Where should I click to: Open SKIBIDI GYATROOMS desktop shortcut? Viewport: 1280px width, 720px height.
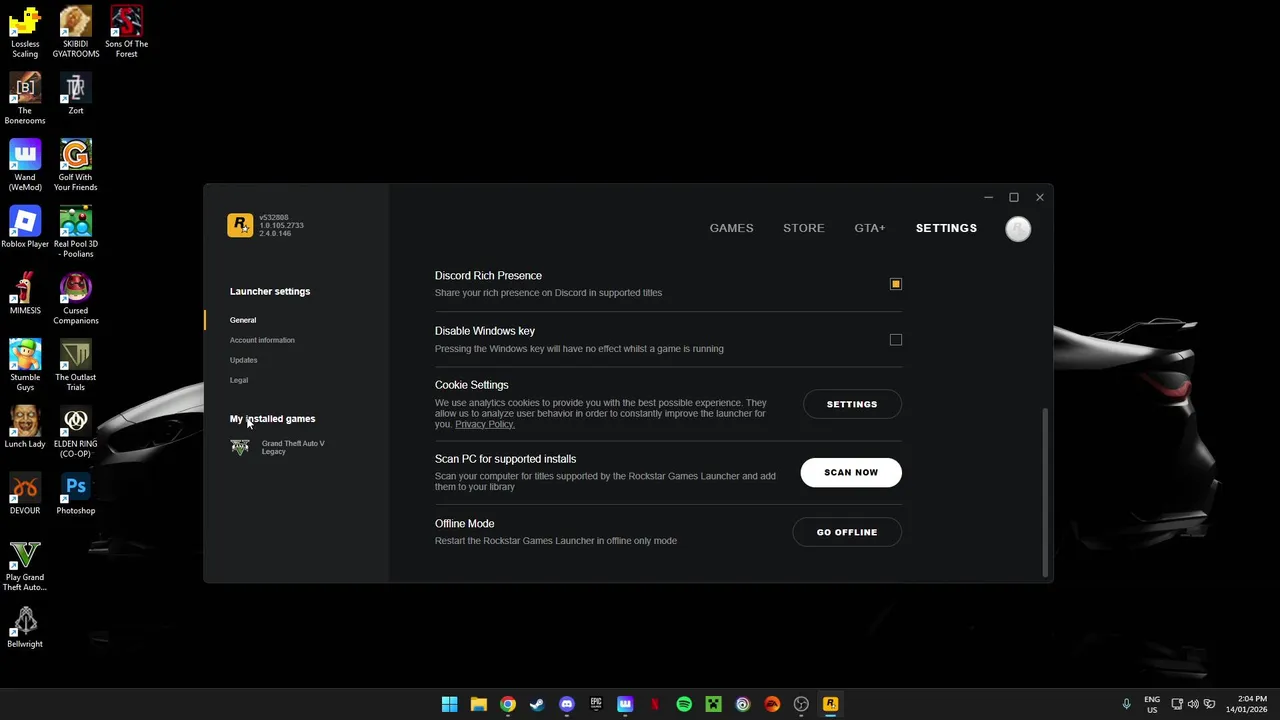(x=76, y=32)
